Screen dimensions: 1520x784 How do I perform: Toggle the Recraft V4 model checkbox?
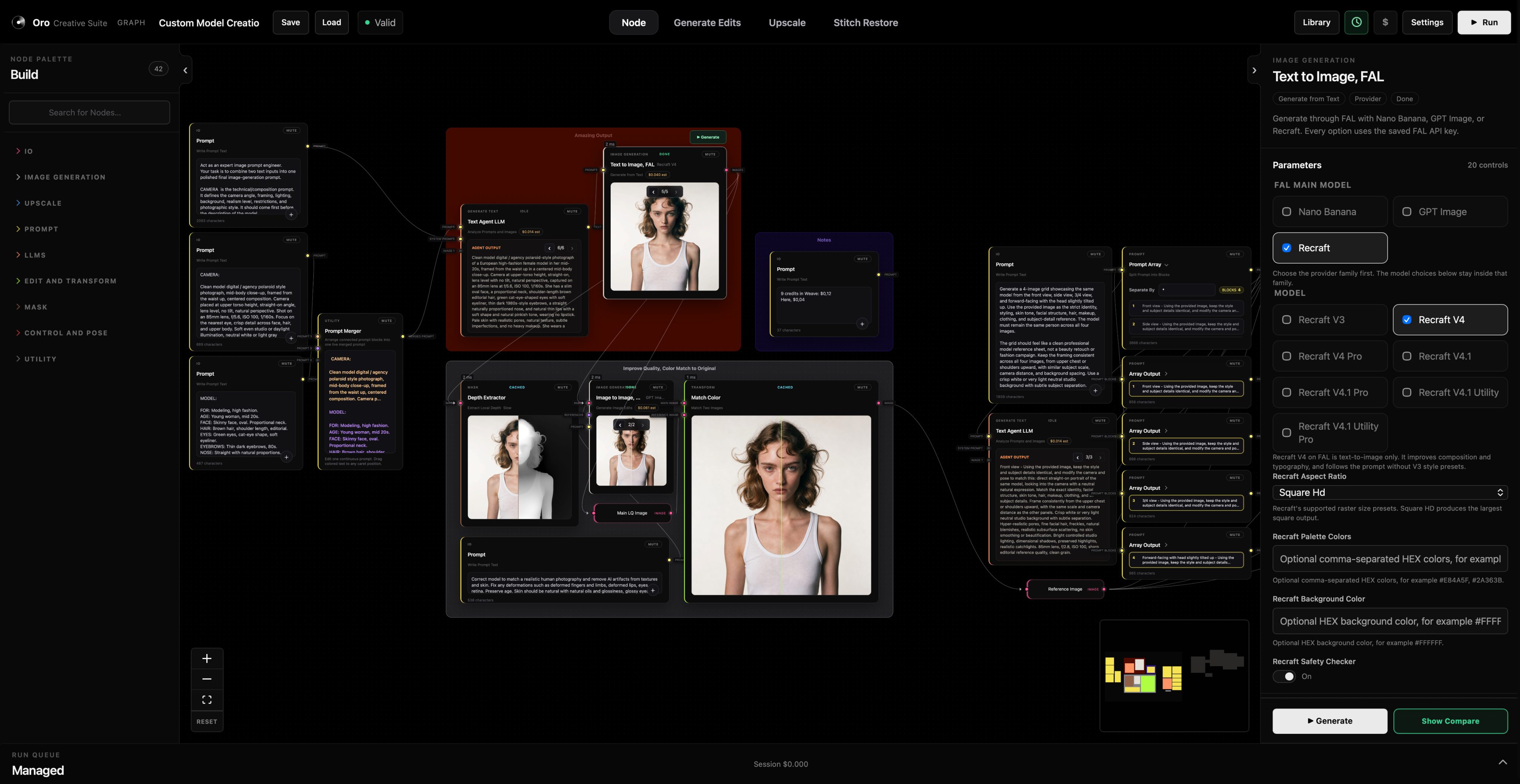click(x=1407, y=320)
